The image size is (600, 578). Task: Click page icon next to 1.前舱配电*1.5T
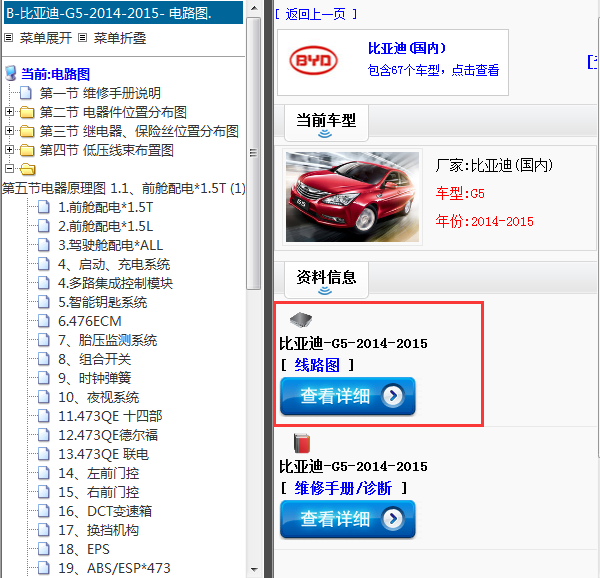(x=44, y=207)
